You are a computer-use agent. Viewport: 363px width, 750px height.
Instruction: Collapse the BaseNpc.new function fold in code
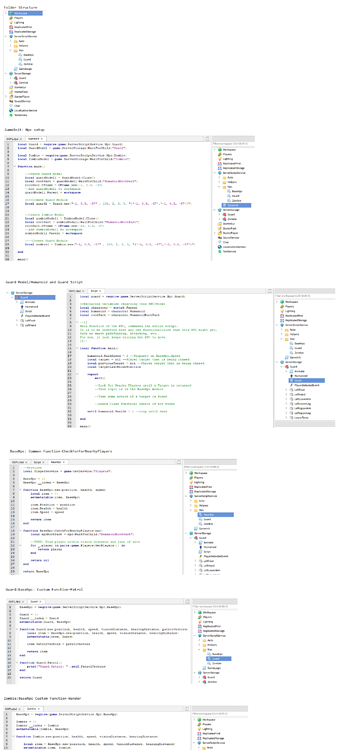[x=19, y=490]
